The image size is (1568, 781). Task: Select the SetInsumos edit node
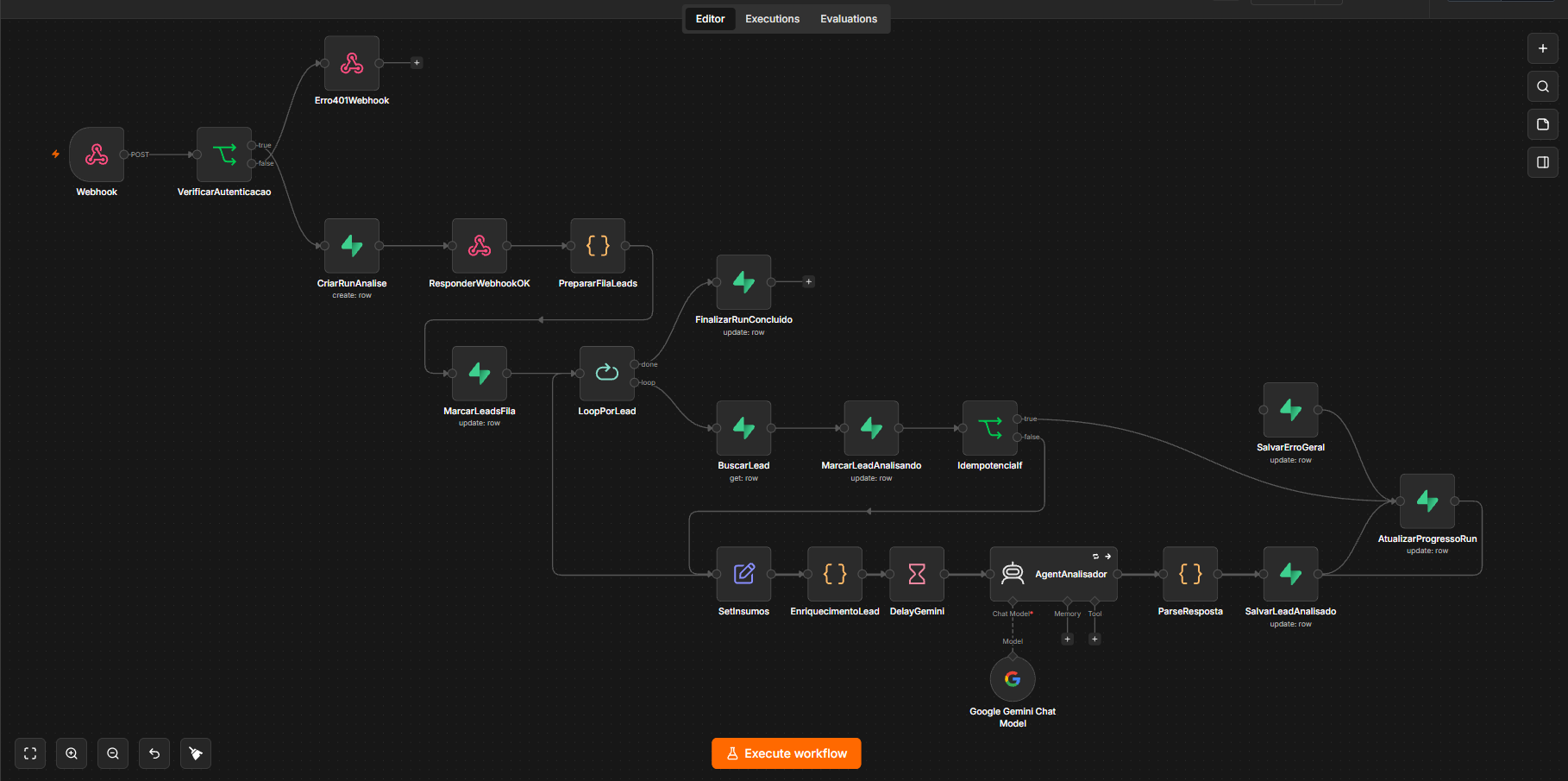click(743, 574)
